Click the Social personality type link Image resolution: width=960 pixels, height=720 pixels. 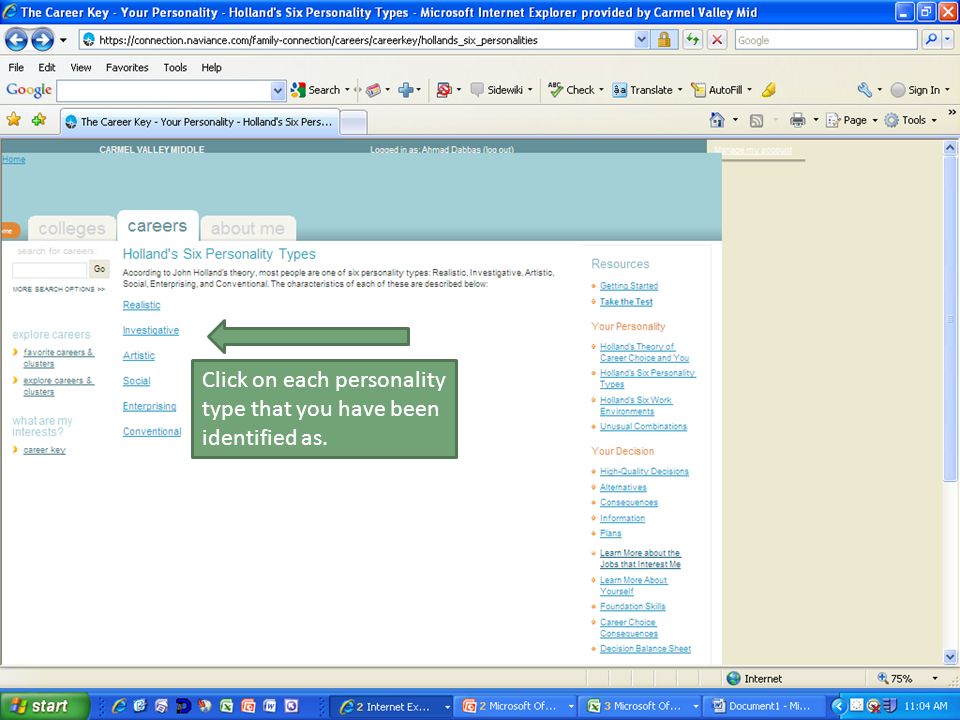[137, 381]
